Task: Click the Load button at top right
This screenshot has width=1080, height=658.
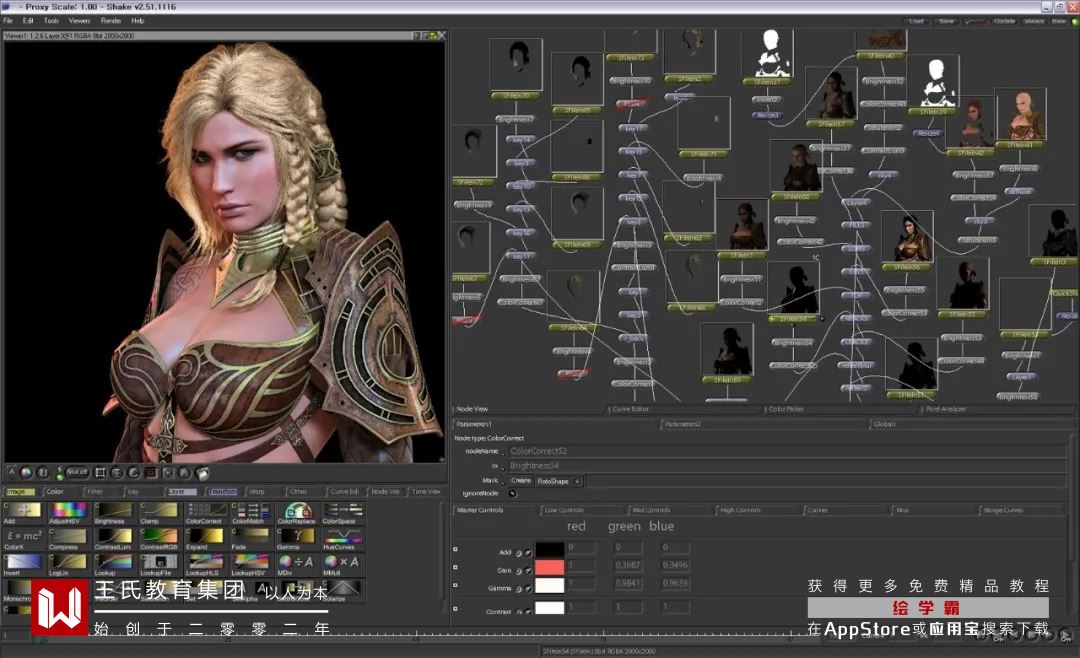Action: pos(916,21)
